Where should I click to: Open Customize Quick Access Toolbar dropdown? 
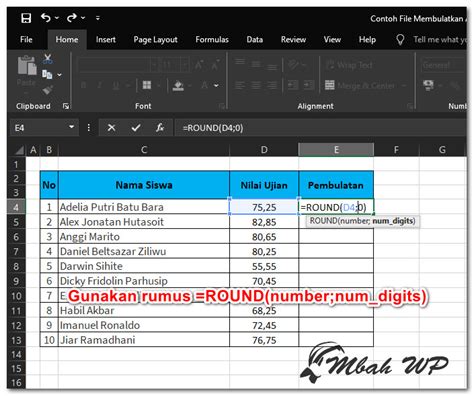pos(98,18)
